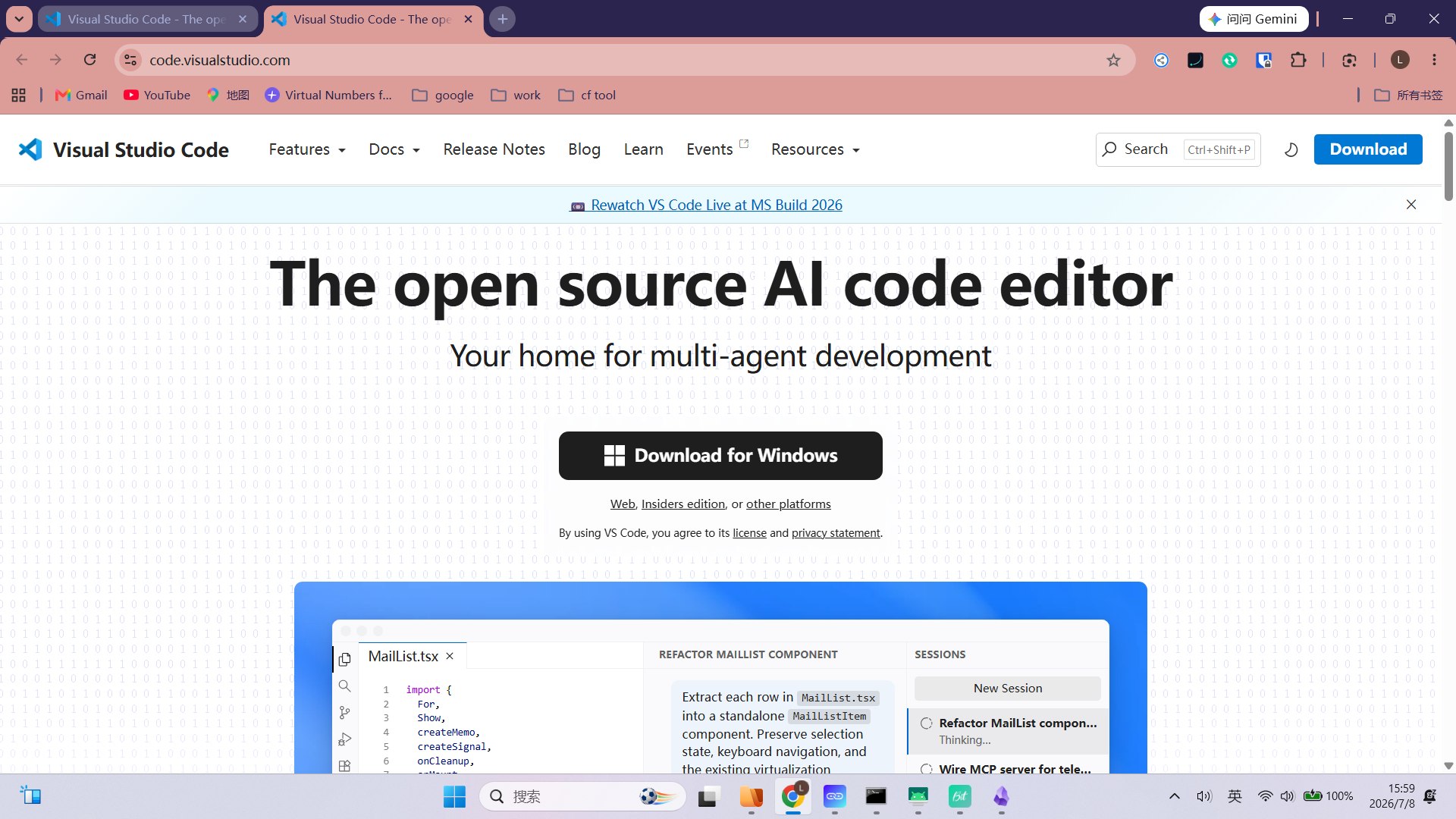Click Explorer icon in the editor preview
The height and width of the screenshot is (819, 1456).
pos(344,659)
